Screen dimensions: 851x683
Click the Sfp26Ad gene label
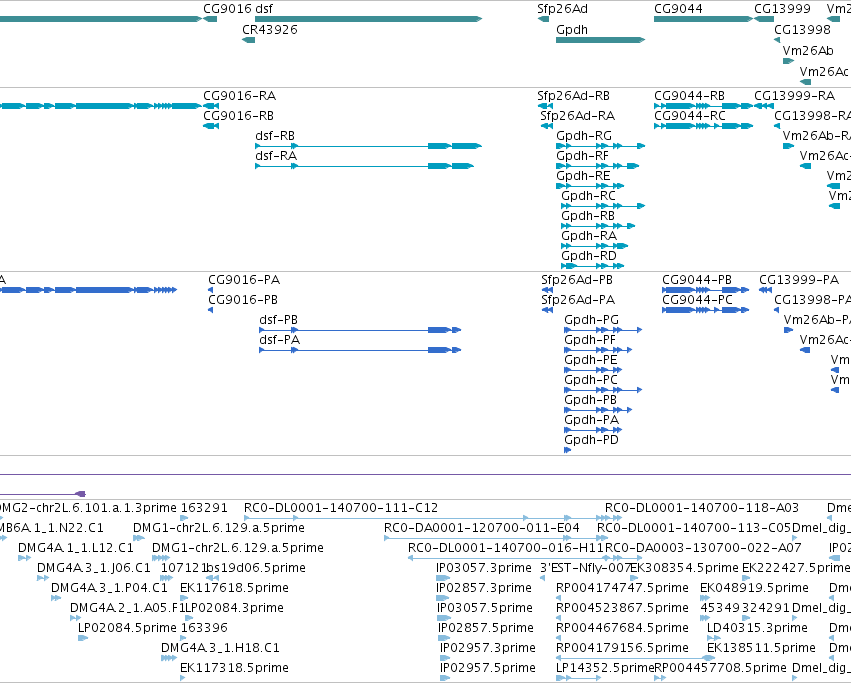click(x=562, y=9)
